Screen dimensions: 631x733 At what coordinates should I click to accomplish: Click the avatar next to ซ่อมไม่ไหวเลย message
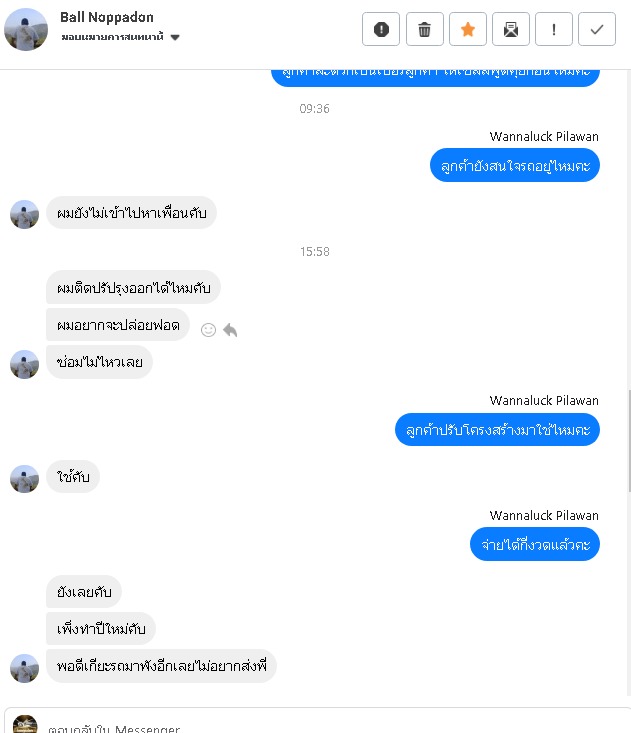click(x=24, y=364)
